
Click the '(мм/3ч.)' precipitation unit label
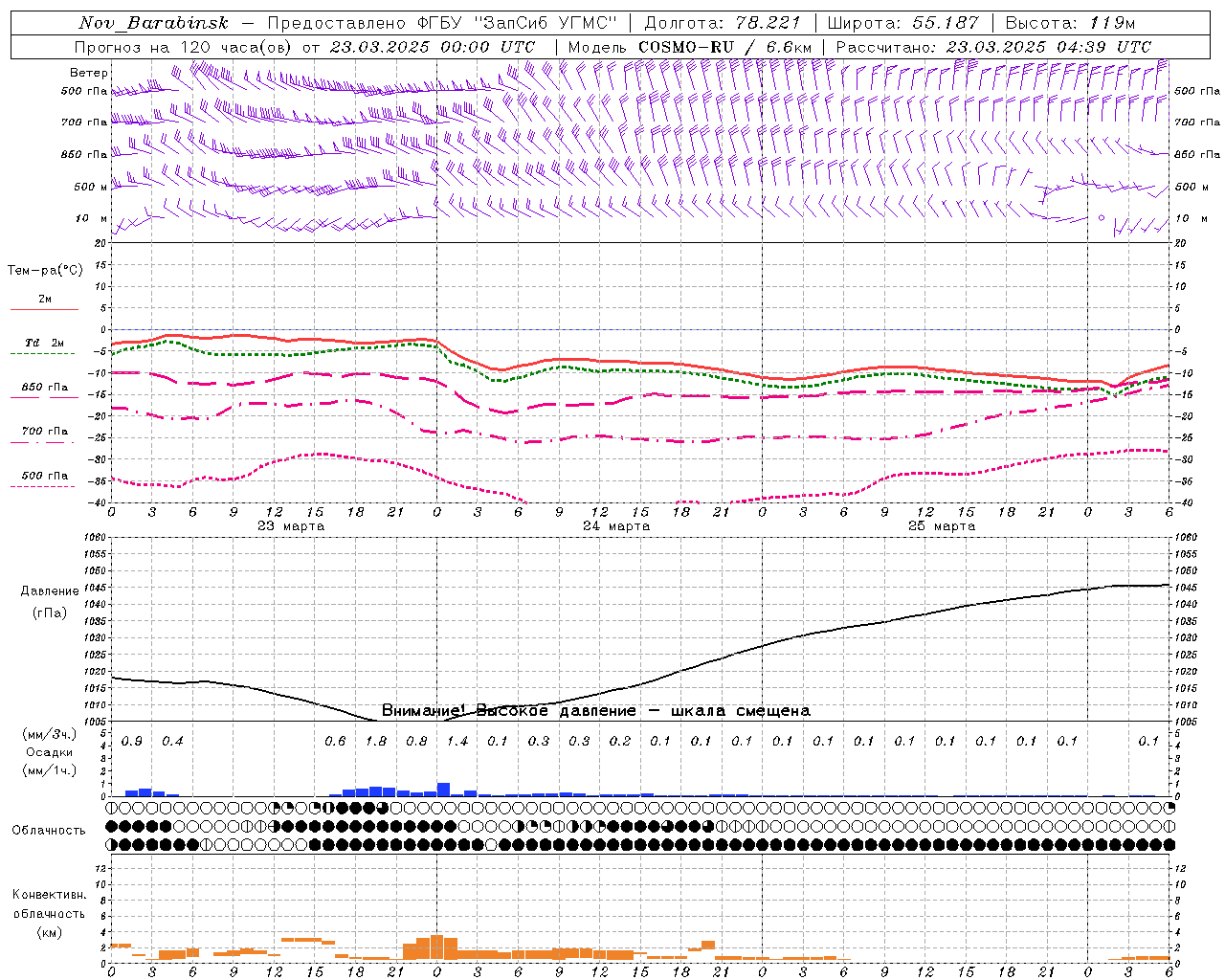tap(50, 735)
